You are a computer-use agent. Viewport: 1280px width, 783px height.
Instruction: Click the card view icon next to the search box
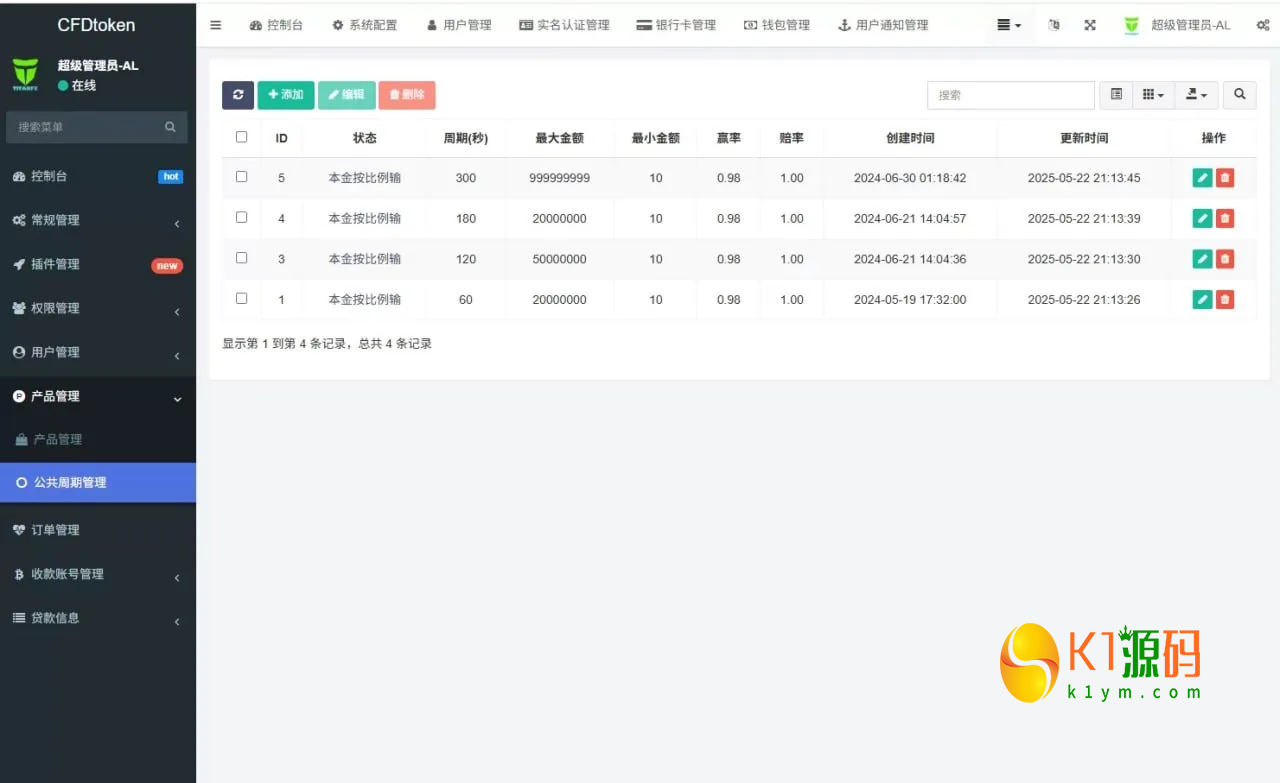click(x=1116, y=95)
